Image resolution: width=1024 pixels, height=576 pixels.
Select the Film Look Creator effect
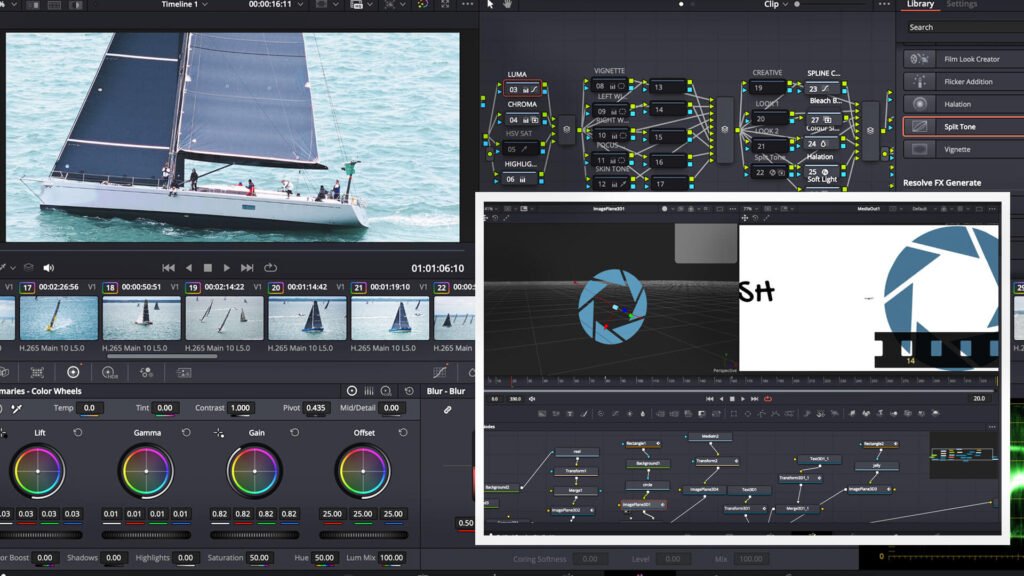964,59
